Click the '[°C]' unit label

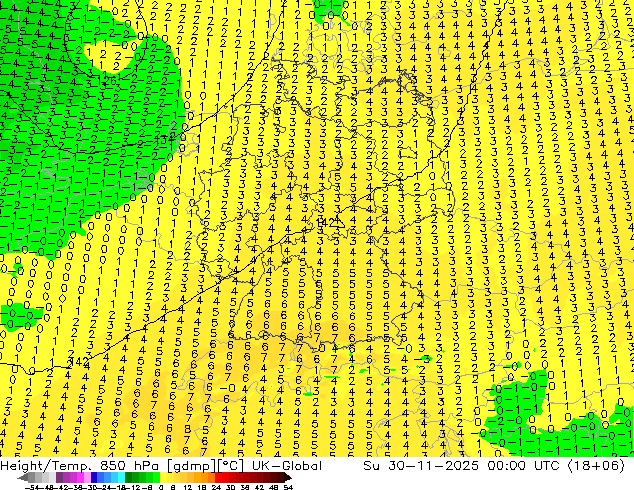(x=230, y=466)
